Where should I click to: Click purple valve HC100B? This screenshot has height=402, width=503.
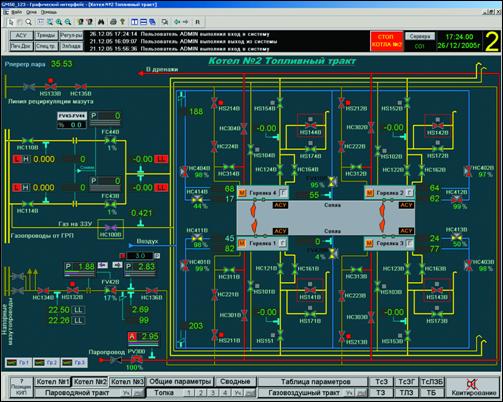click(110, 228)
